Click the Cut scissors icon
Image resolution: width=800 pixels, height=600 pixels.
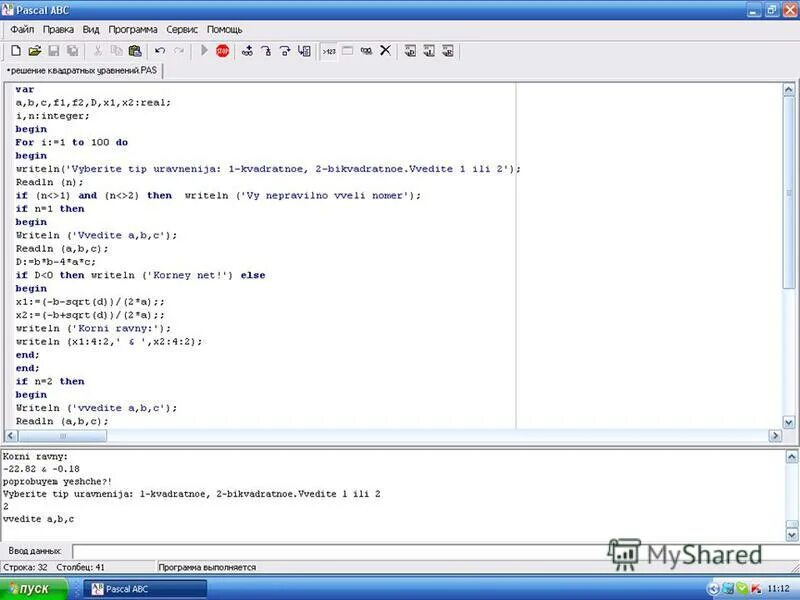[97, 51]
